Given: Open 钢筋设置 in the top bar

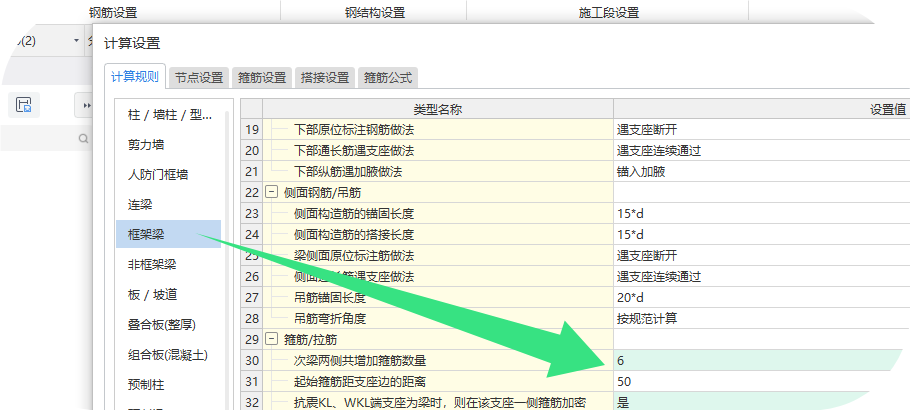Looking at the screenshot, I should click(x=113, y=13).
